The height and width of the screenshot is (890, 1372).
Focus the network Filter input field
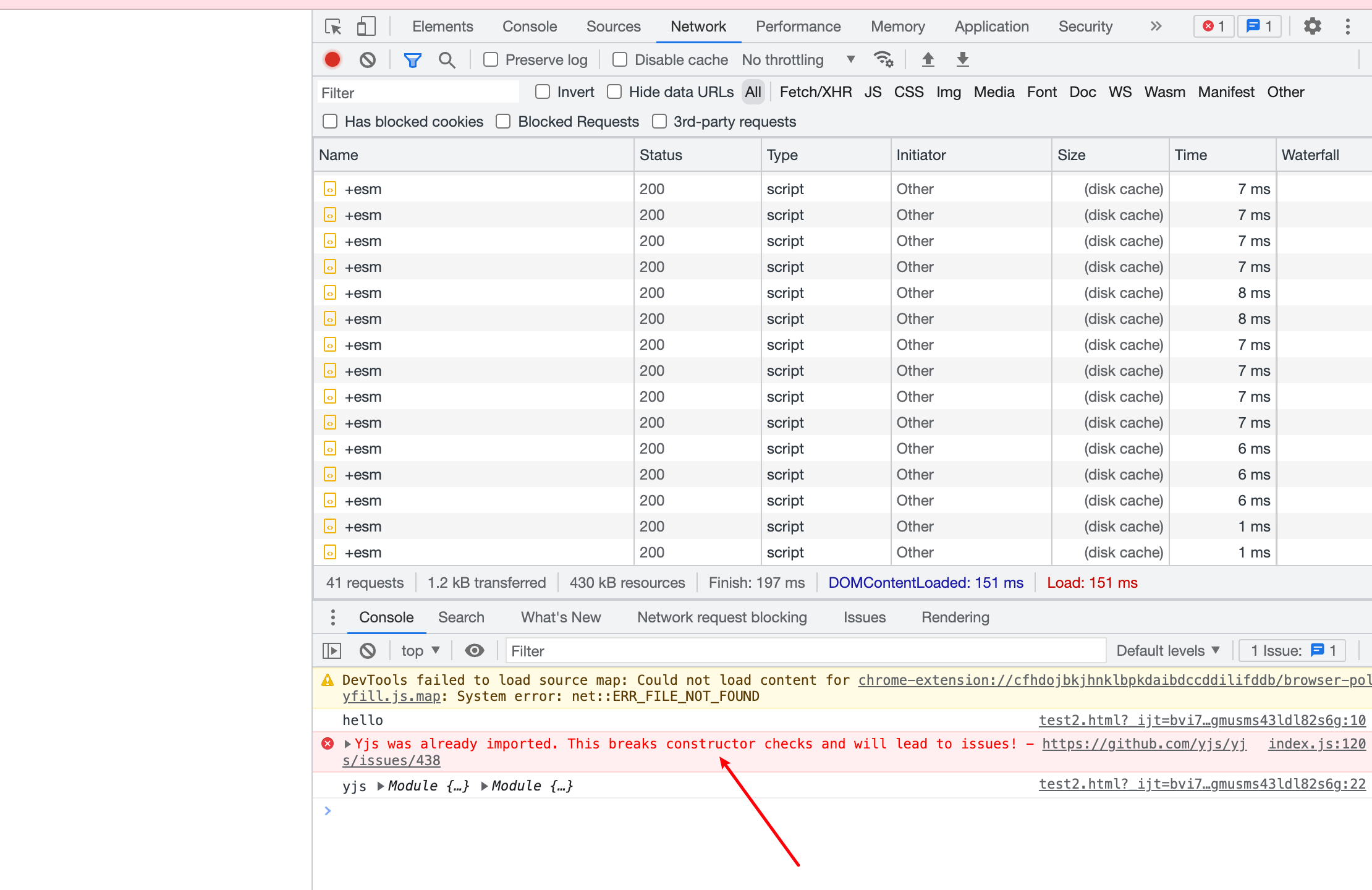point(418,93)
